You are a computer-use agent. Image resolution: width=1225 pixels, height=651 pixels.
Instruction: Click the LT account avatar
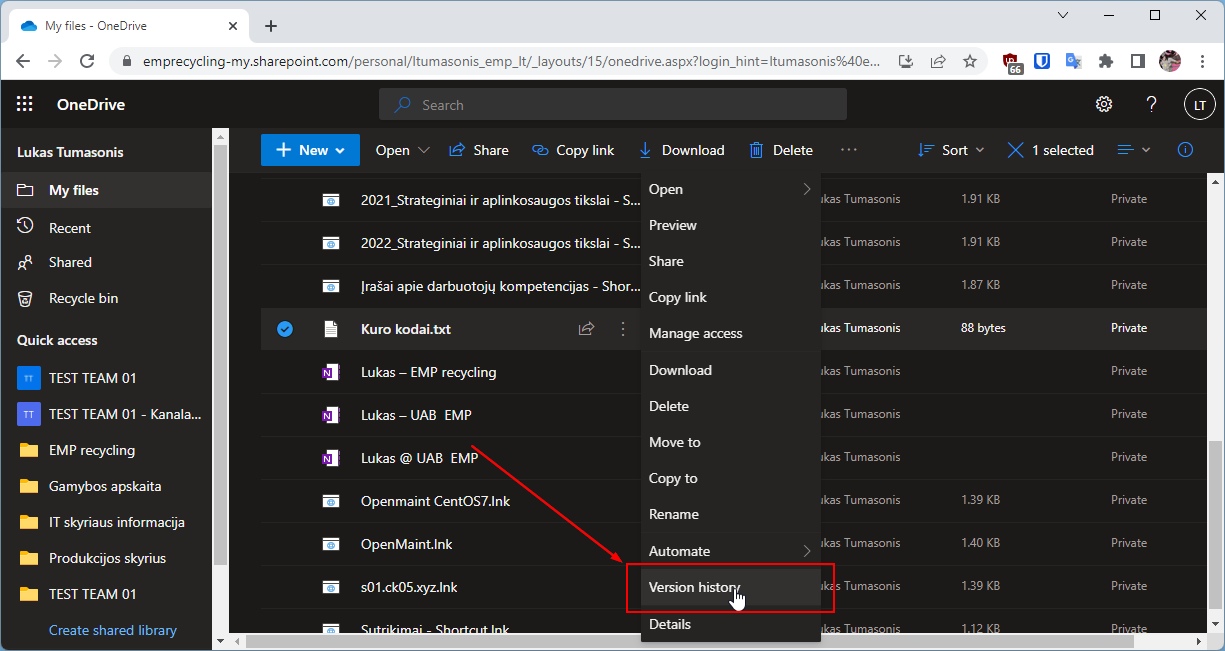(x=1199, y=105)
